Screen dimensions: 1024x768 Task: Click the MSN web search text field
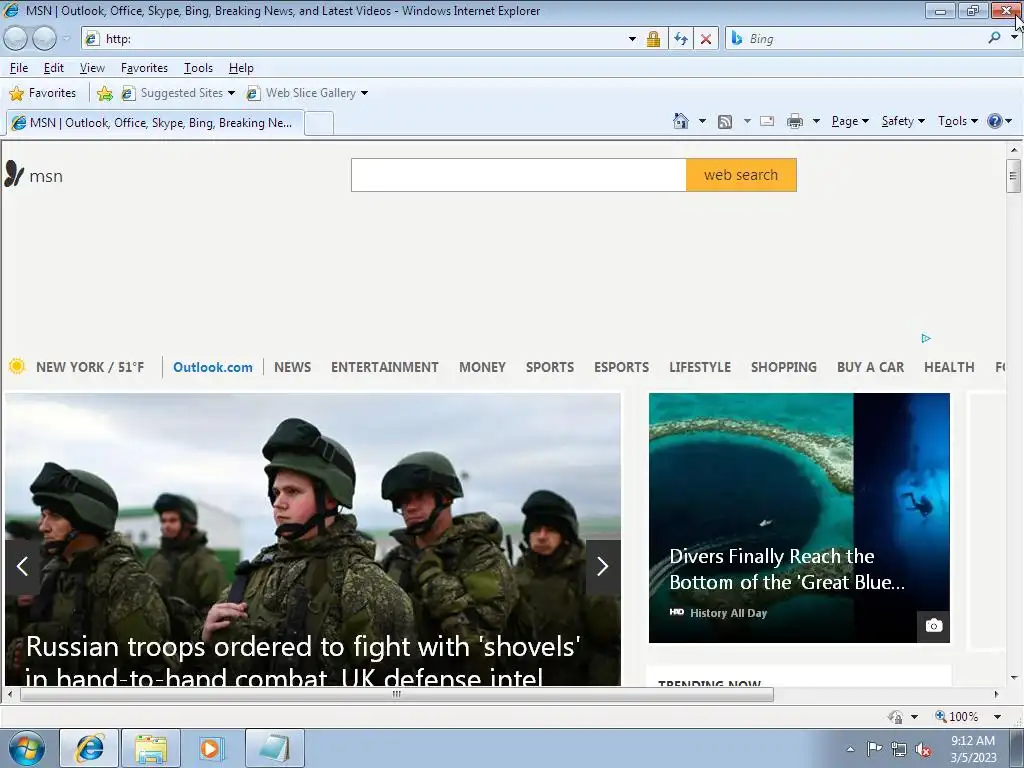[519, 175]
